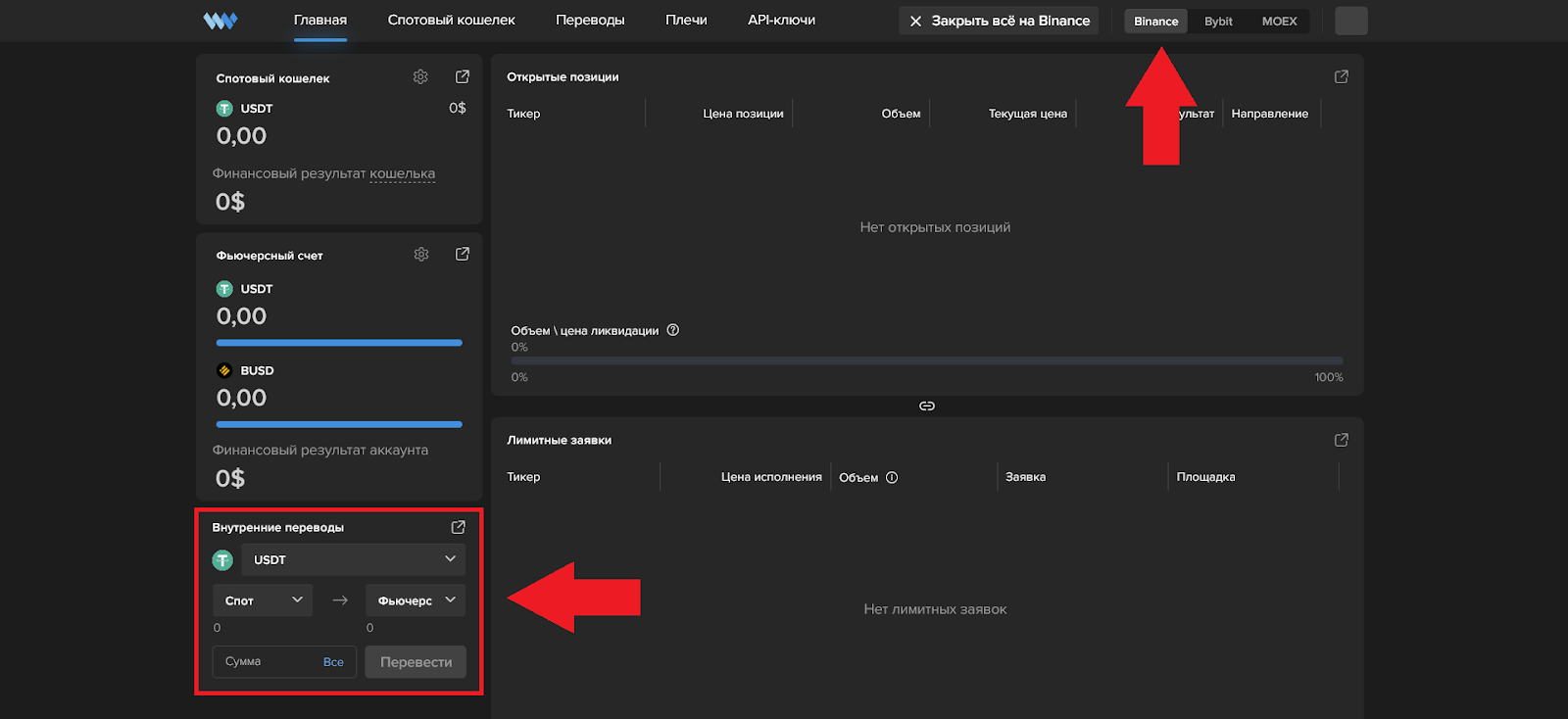Click the Сумма amount input field

click(267, 662)
